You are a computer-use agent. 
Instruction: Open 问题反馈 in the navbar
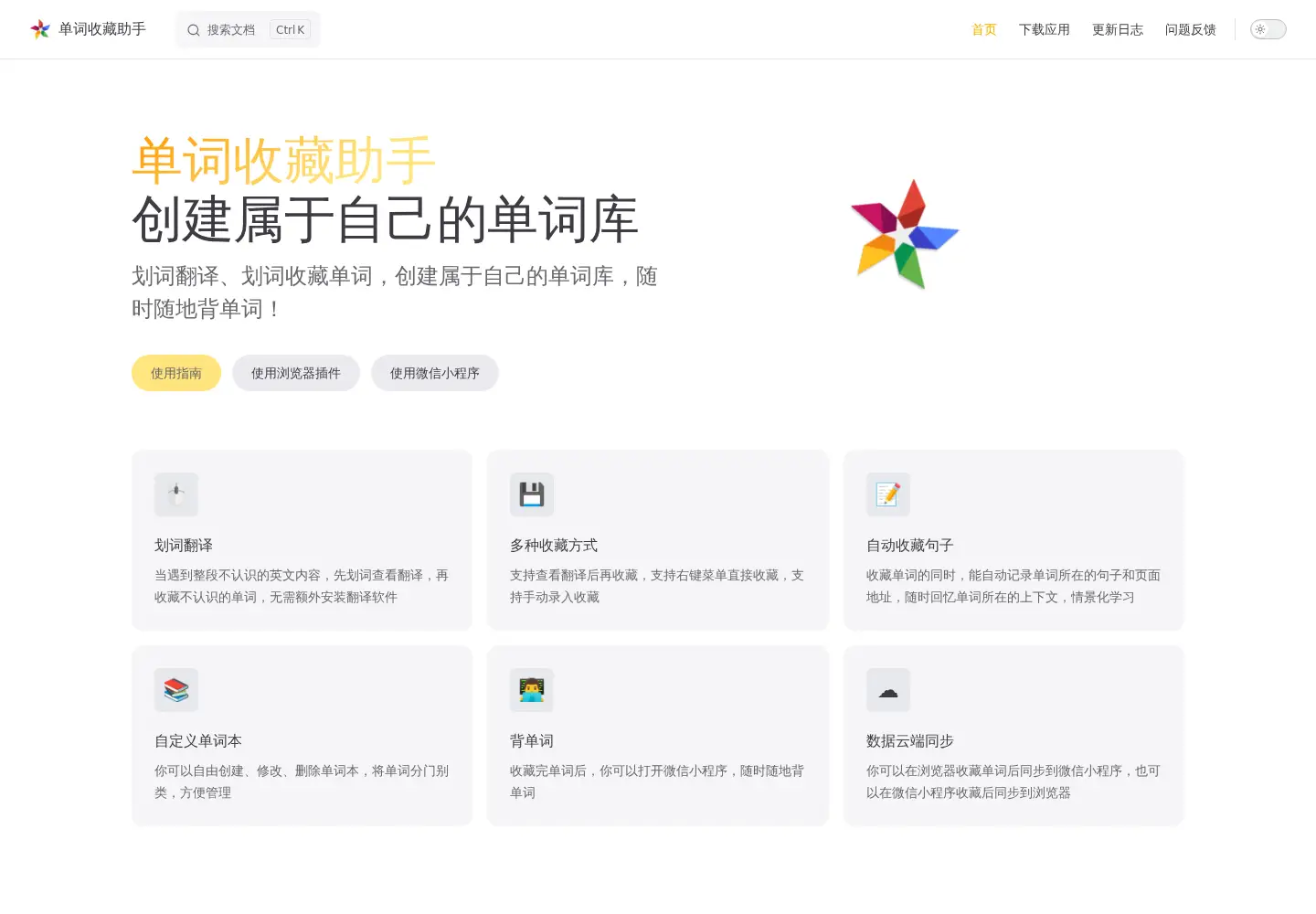pyautogui.click(x=1191, y=29)
